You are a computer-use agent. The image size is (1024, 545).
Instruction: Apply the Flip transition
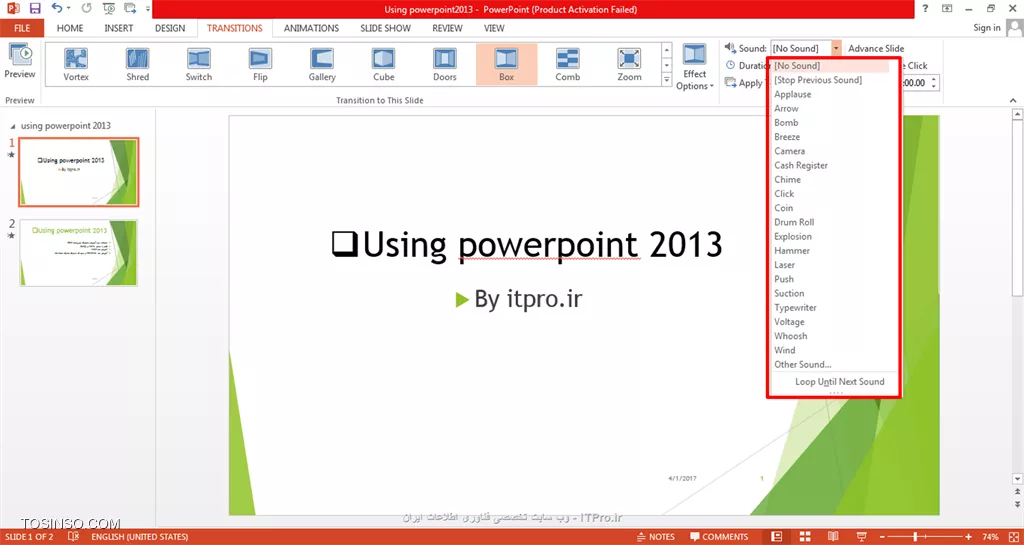pos(260,65)
